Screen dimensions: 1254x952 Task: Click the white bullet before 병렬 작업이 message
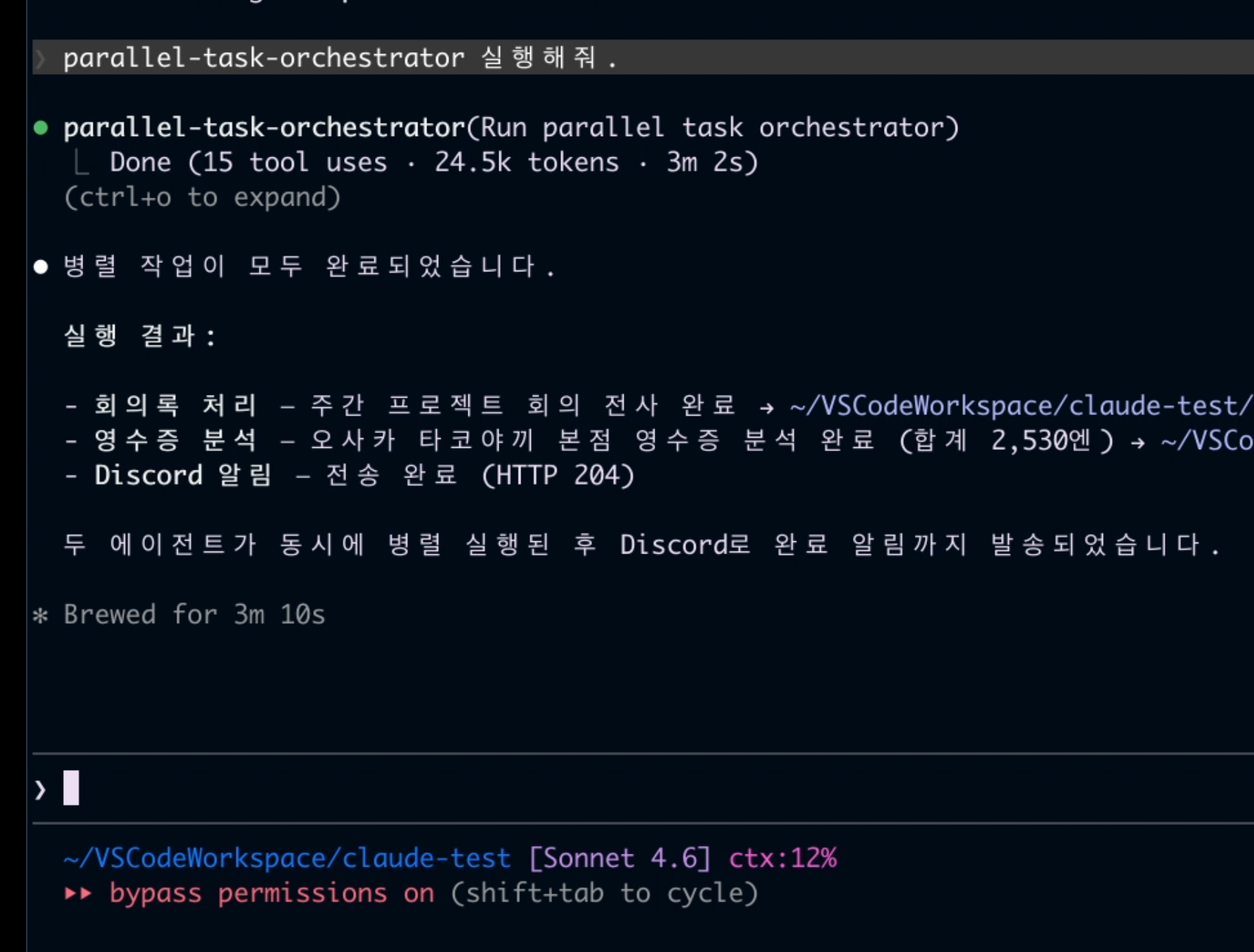pyautogui.click(x=41, y=267)
